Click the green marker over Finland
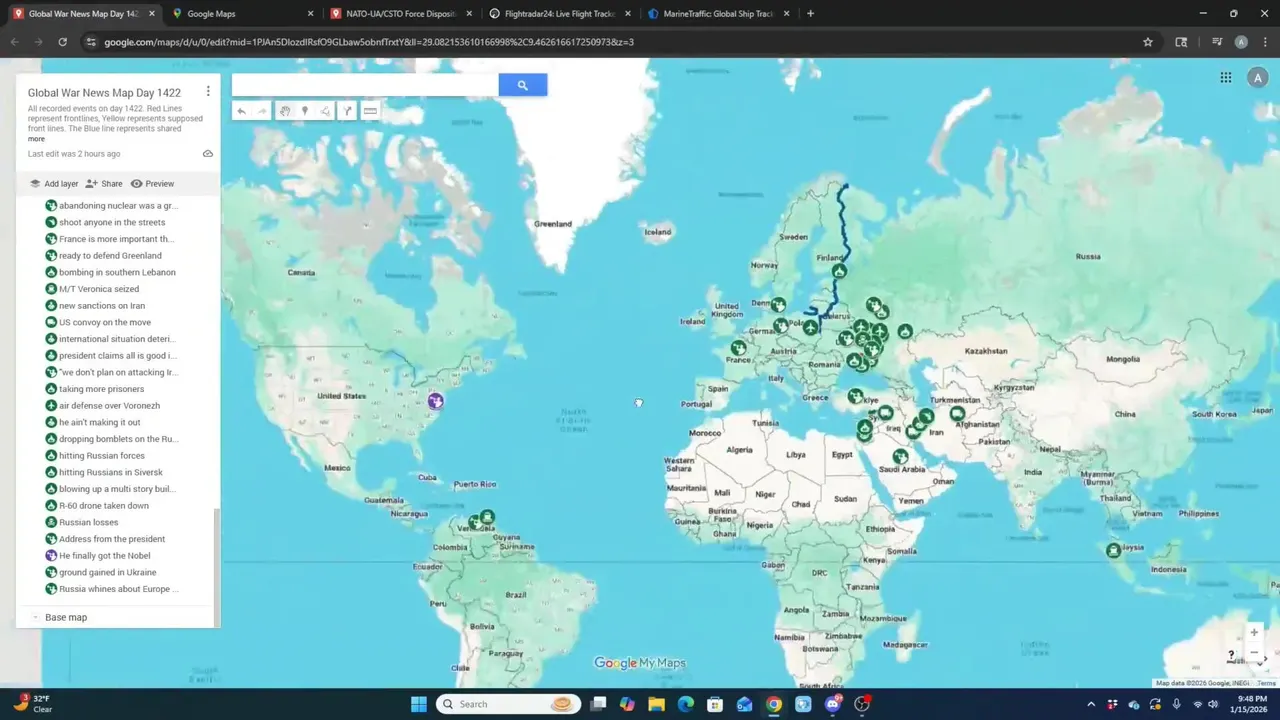Screen dimensions: 1280x720 [839, 271]
